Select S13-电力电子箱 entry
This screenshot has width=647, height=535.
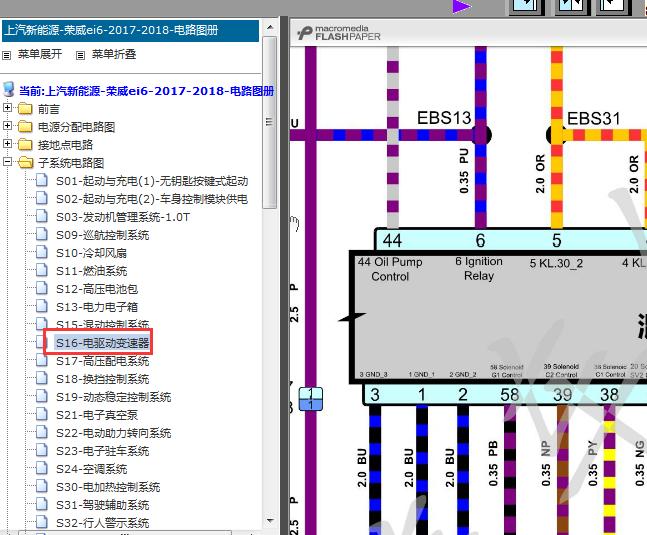tap(97, 307)
